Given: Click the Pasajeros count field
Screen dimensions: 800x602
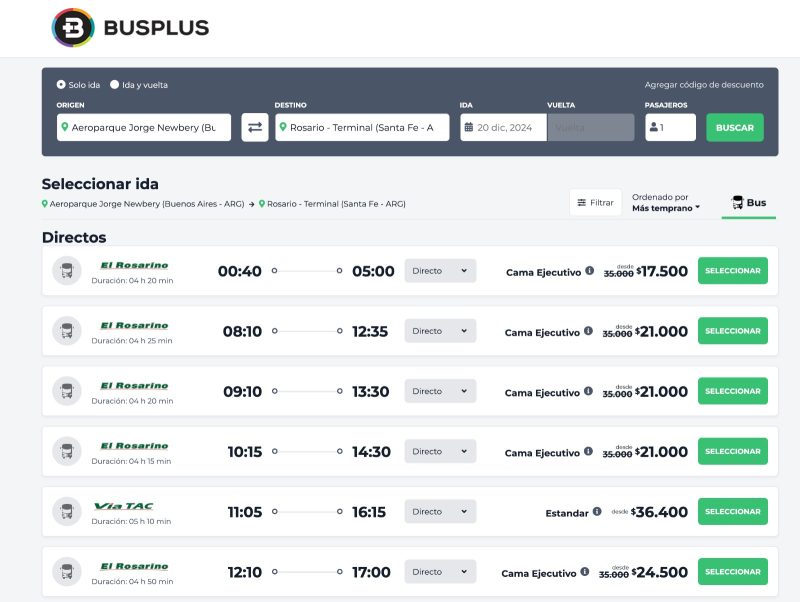Looking at the screenshot, I should click(x=670, y=127).
